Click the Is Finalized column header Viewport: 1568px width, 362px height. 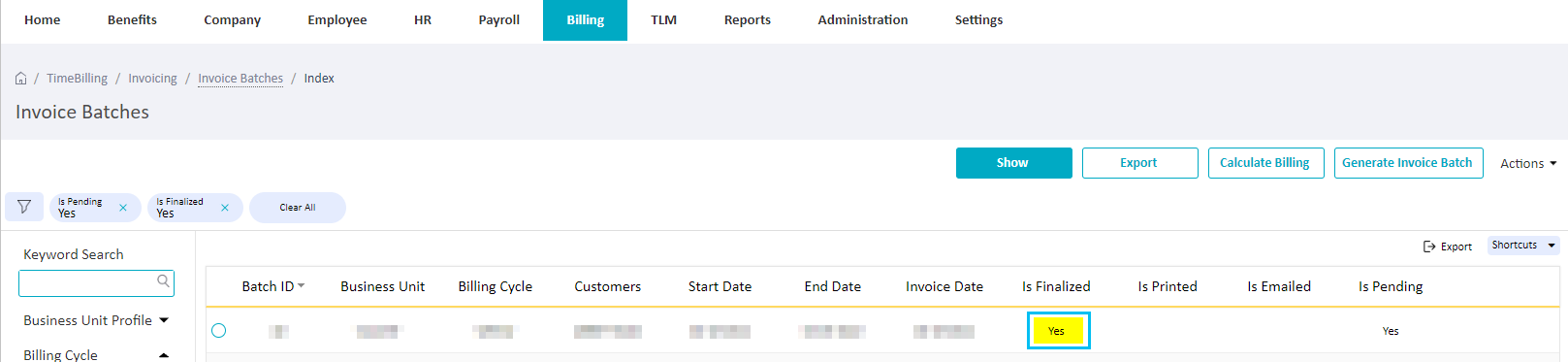coord(1056,286)
